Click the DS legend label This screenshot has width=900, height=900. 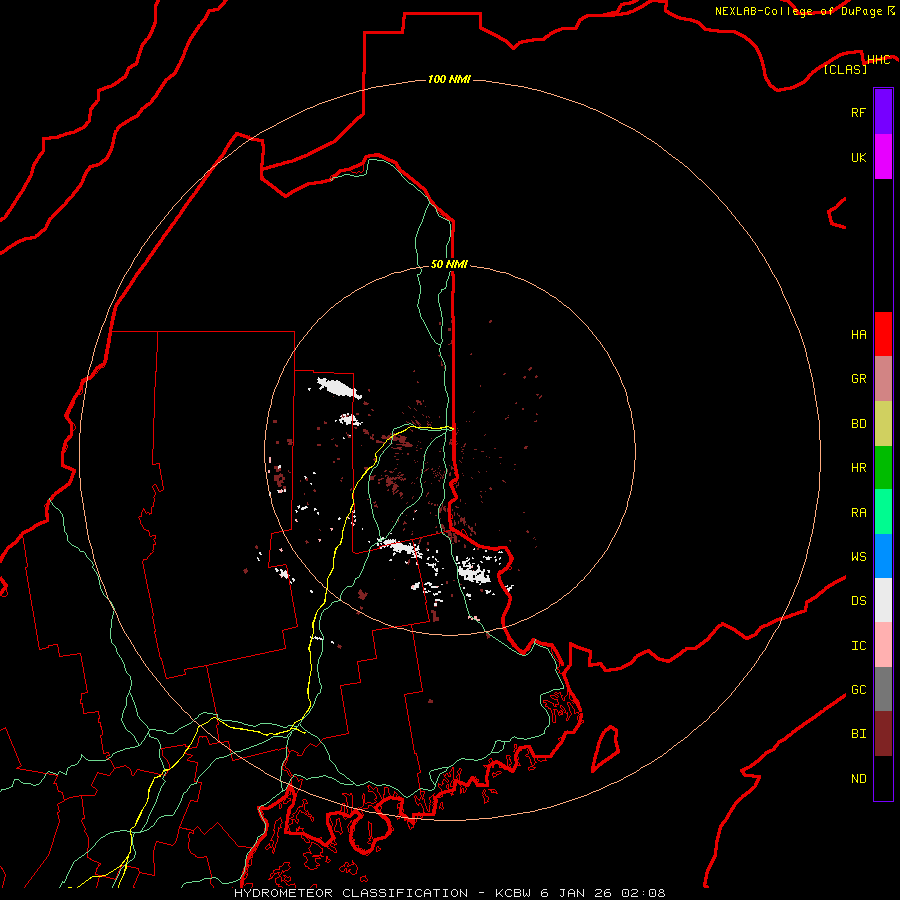click(858, 601)
